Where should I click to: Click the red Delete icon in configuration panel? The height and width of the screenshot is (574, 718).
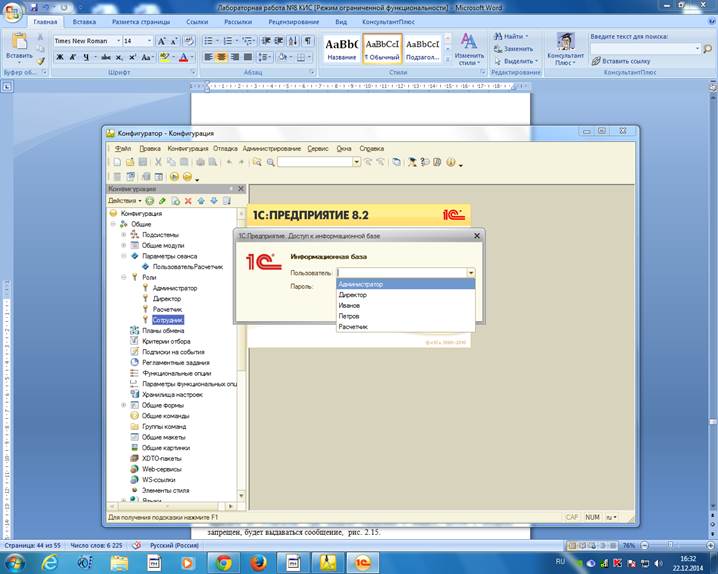(188, 200)
